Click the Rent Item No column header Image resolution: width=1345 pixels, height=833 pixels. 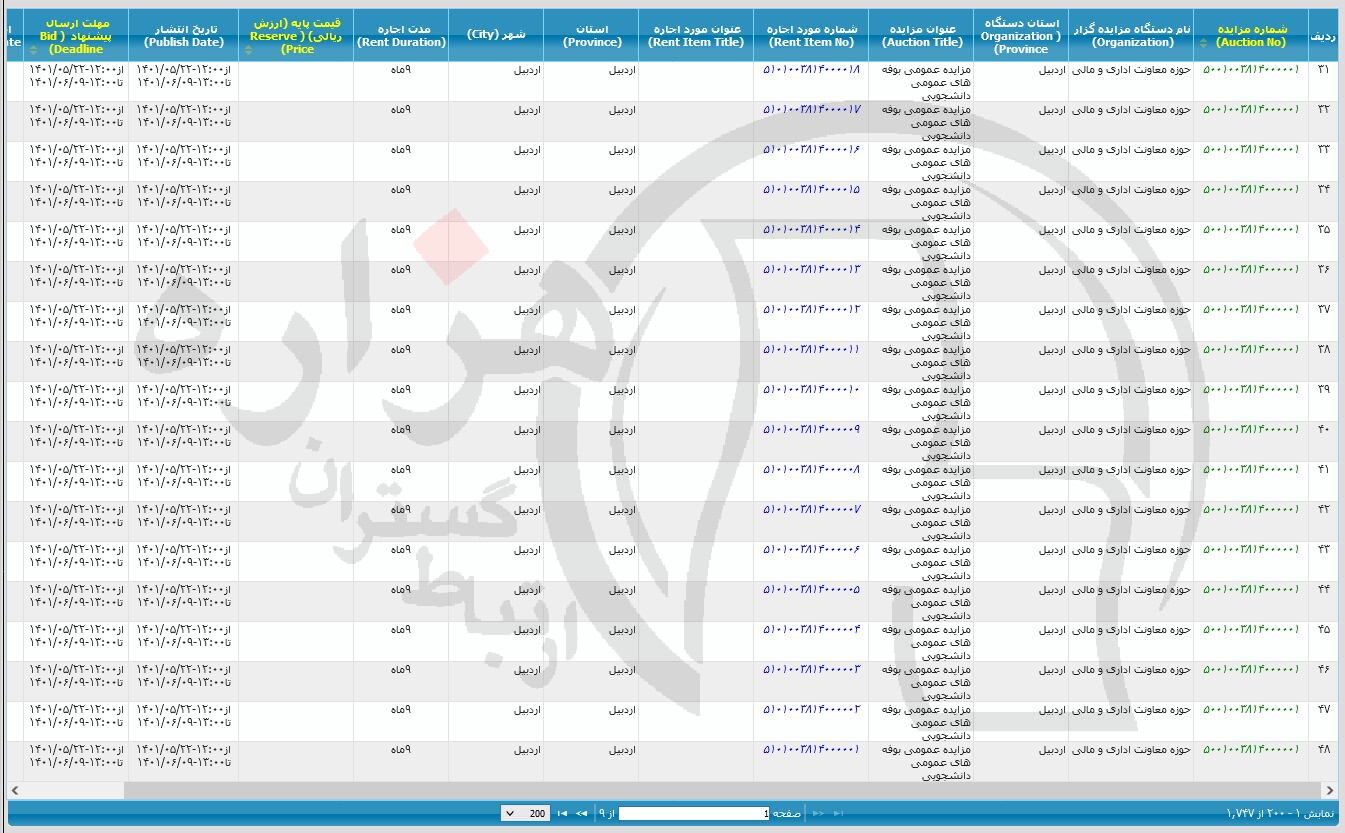pyautogui.click(x=811, y=35)
